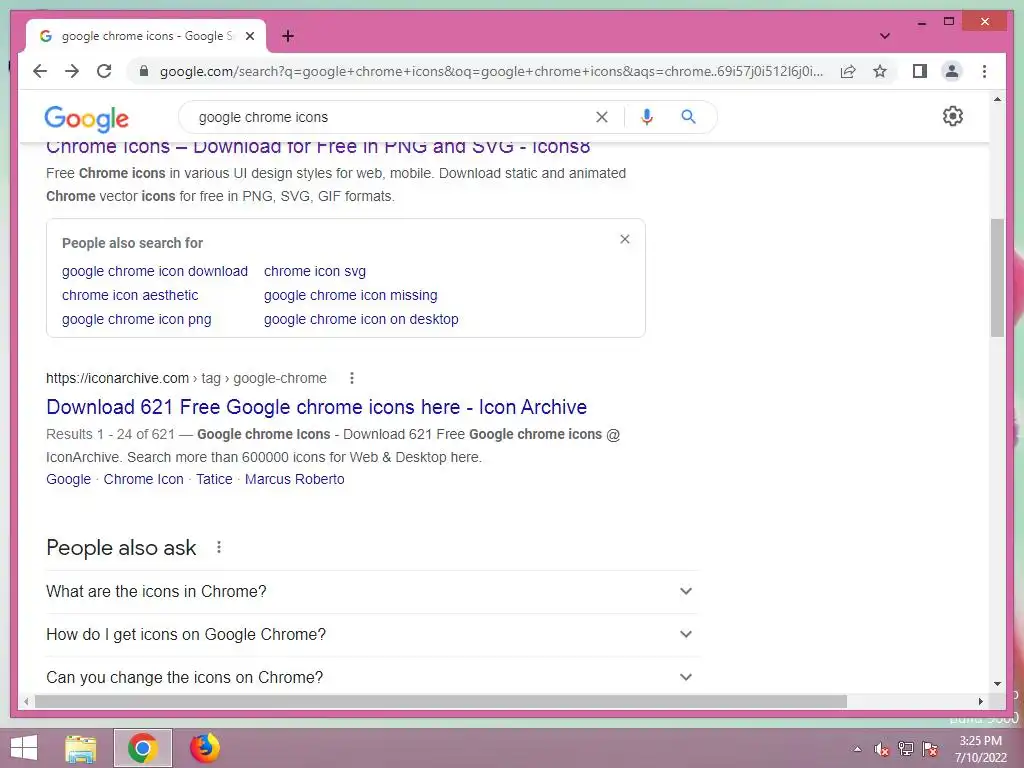Image resolution: width=1024 pixels, height=768 pixels.
Task: View site info via the lock icon
Action: (144, 71)
